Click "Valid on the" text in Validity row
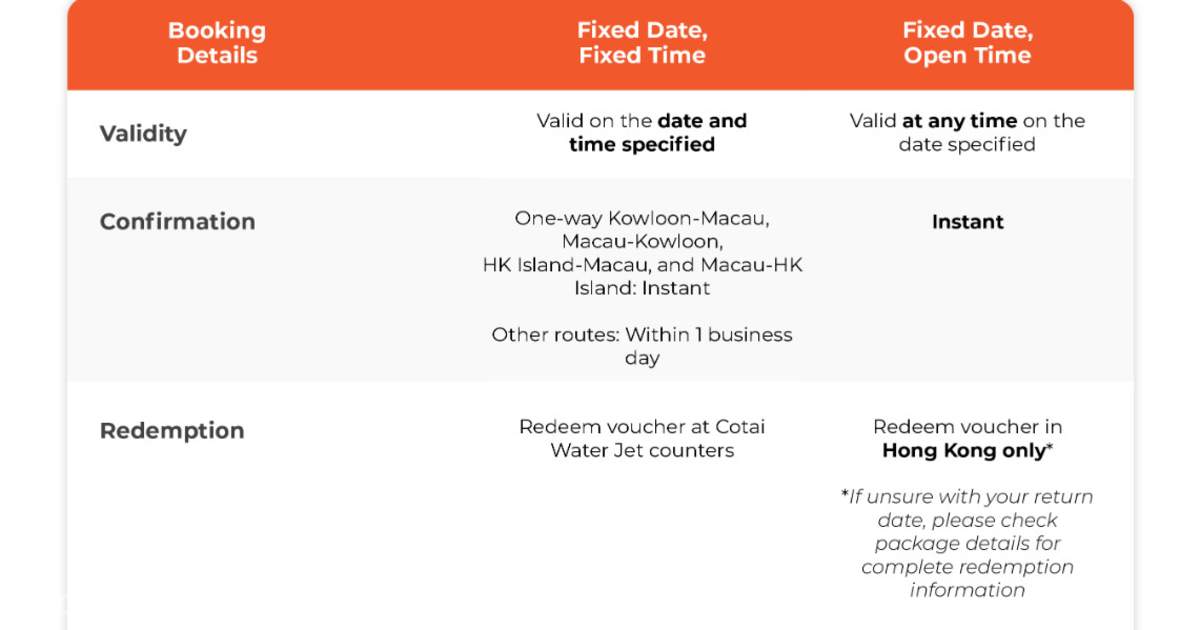The height and width of the screenshot is (630, 1200). [x=595, y=121]
